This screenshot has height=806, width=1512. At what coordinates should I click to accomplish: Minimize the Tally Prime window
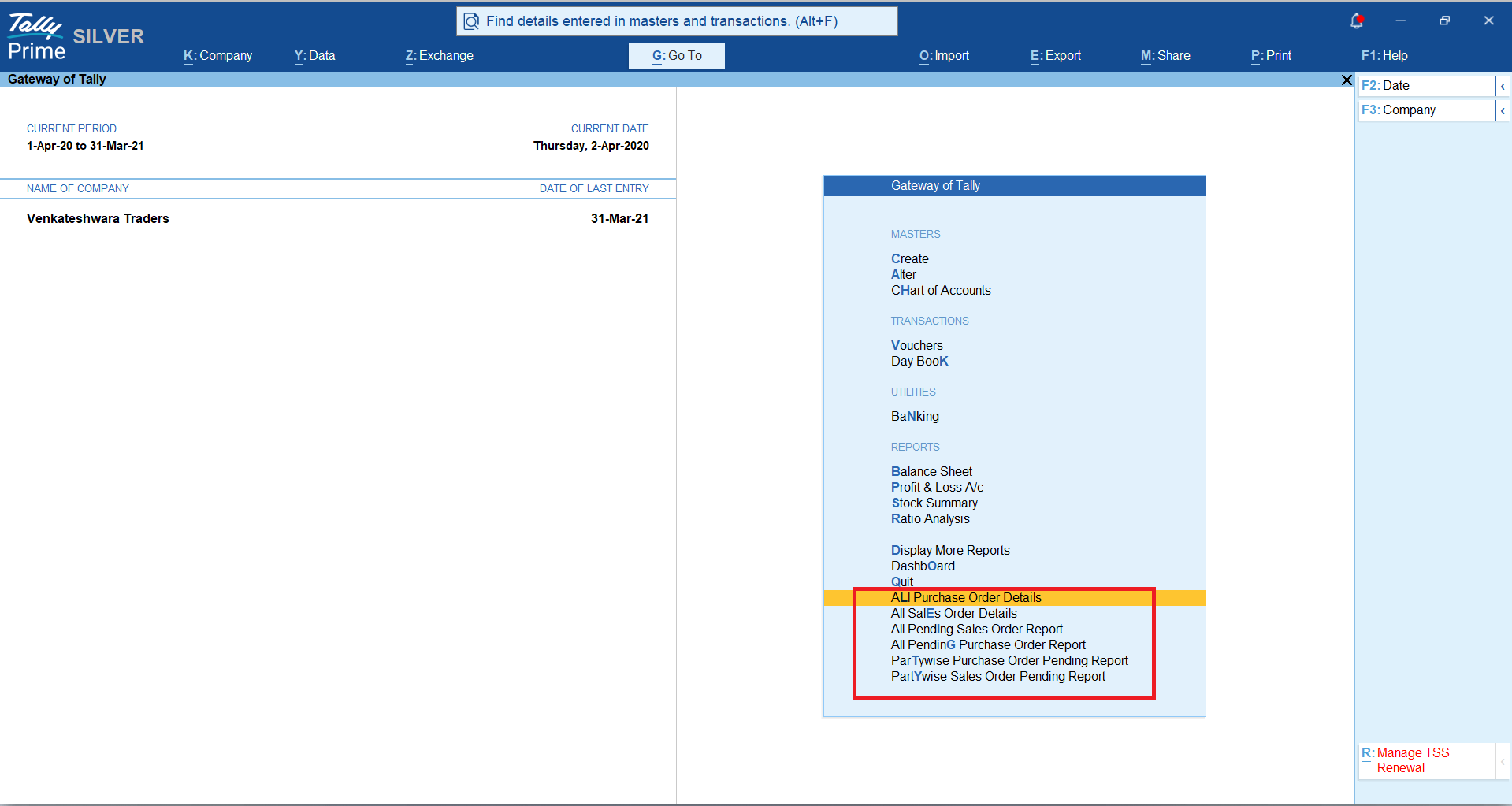click(1400, 20)
